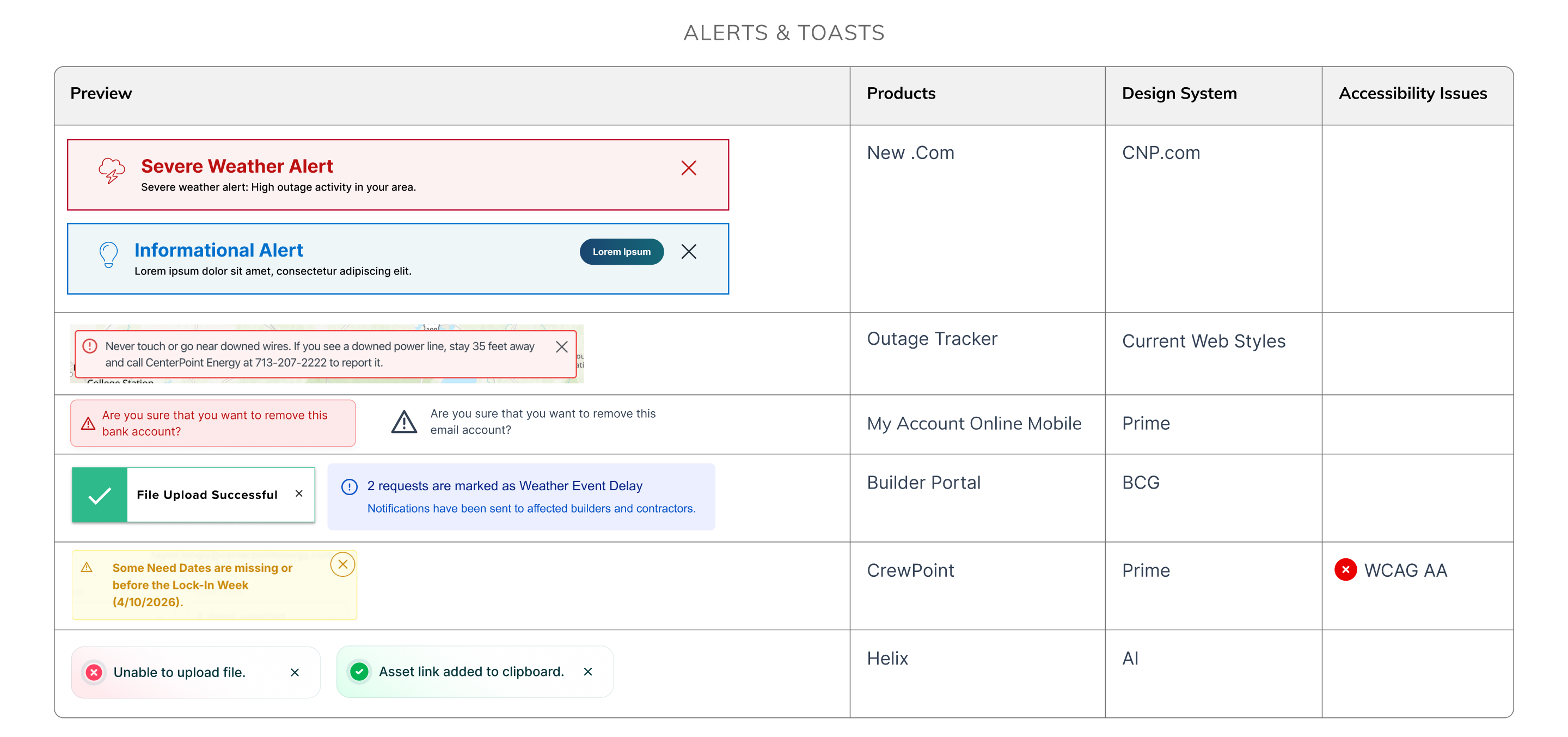Click the Severe Weather Alert heading

(x=237, y=166)
